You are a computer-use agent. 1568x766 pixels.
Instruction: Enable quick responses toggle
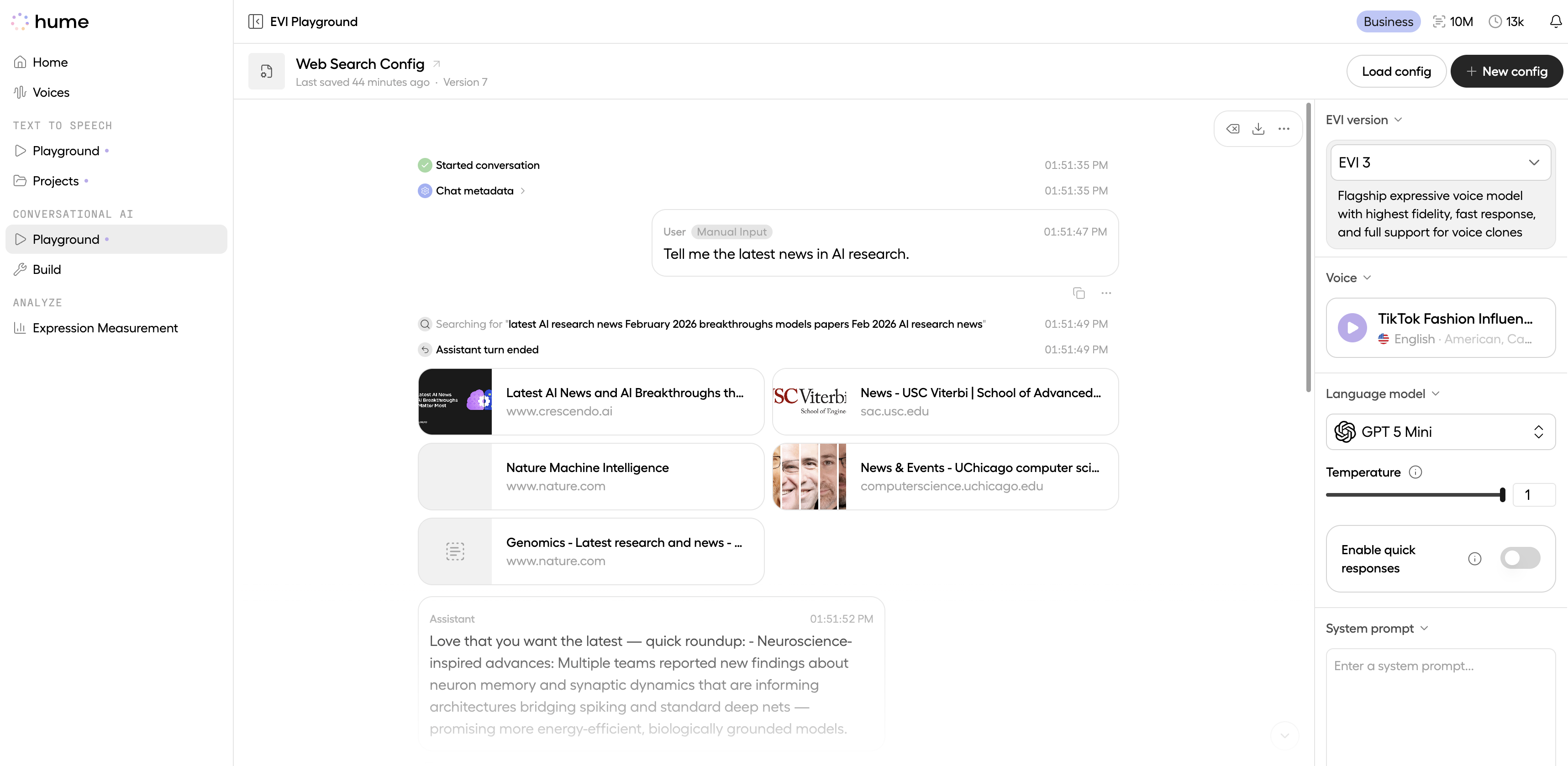point(1520,558)
